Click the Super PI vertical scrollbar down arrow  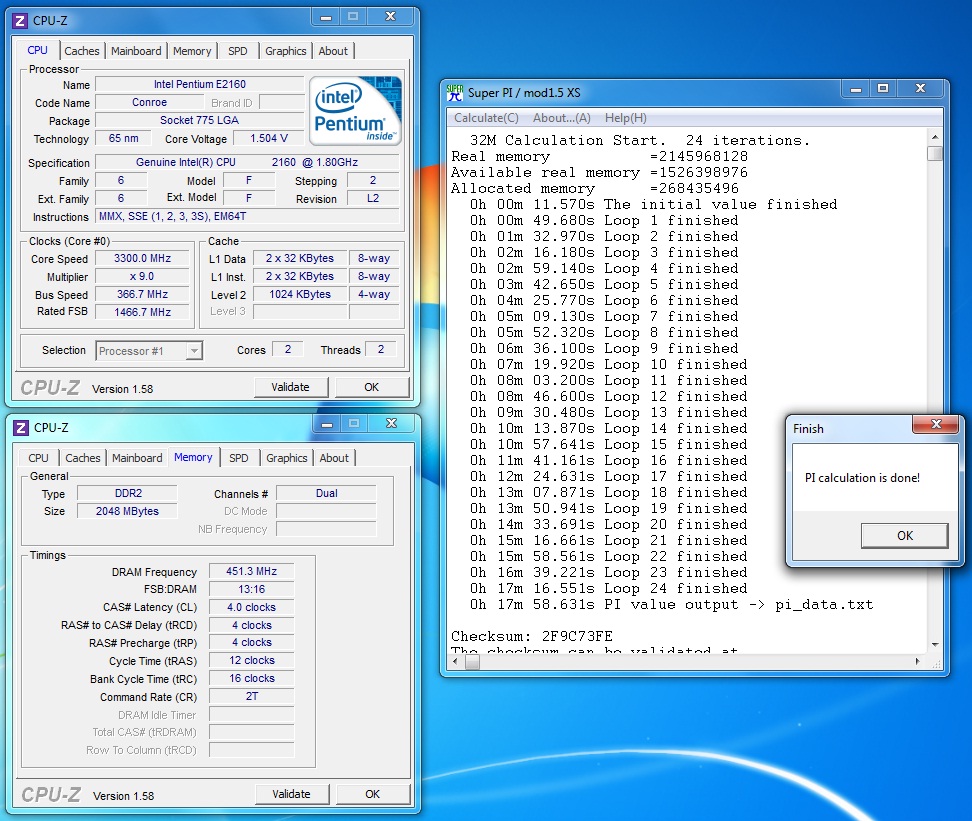coord(935,645)
